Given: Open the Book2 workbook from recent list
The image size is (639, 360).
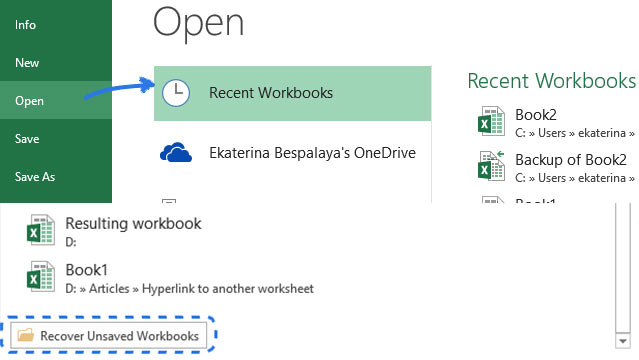Looking at the screenshot, I should point(556,122).
